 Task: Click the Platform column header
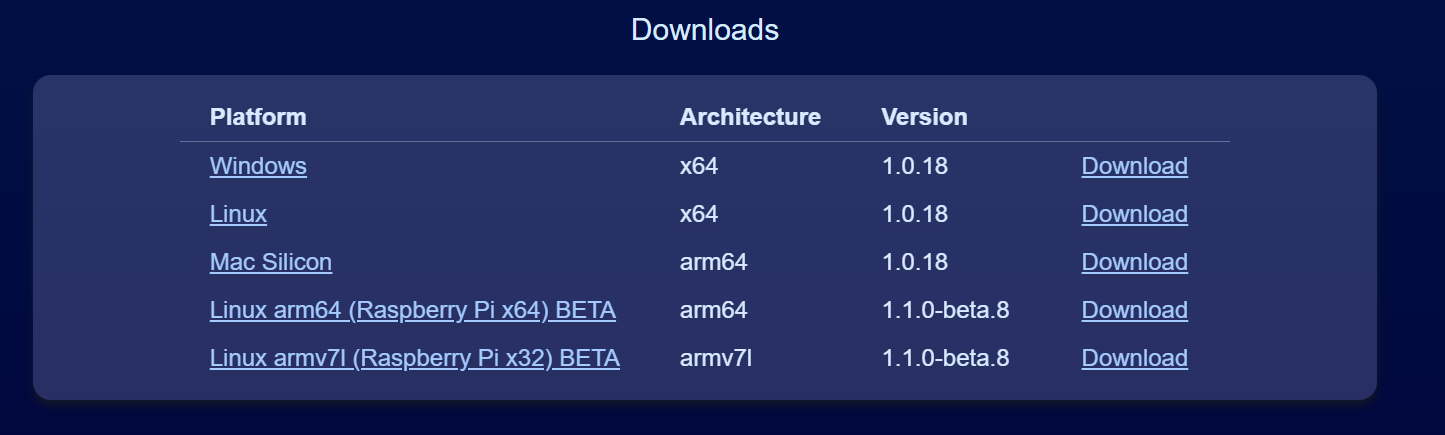(258, 117)
